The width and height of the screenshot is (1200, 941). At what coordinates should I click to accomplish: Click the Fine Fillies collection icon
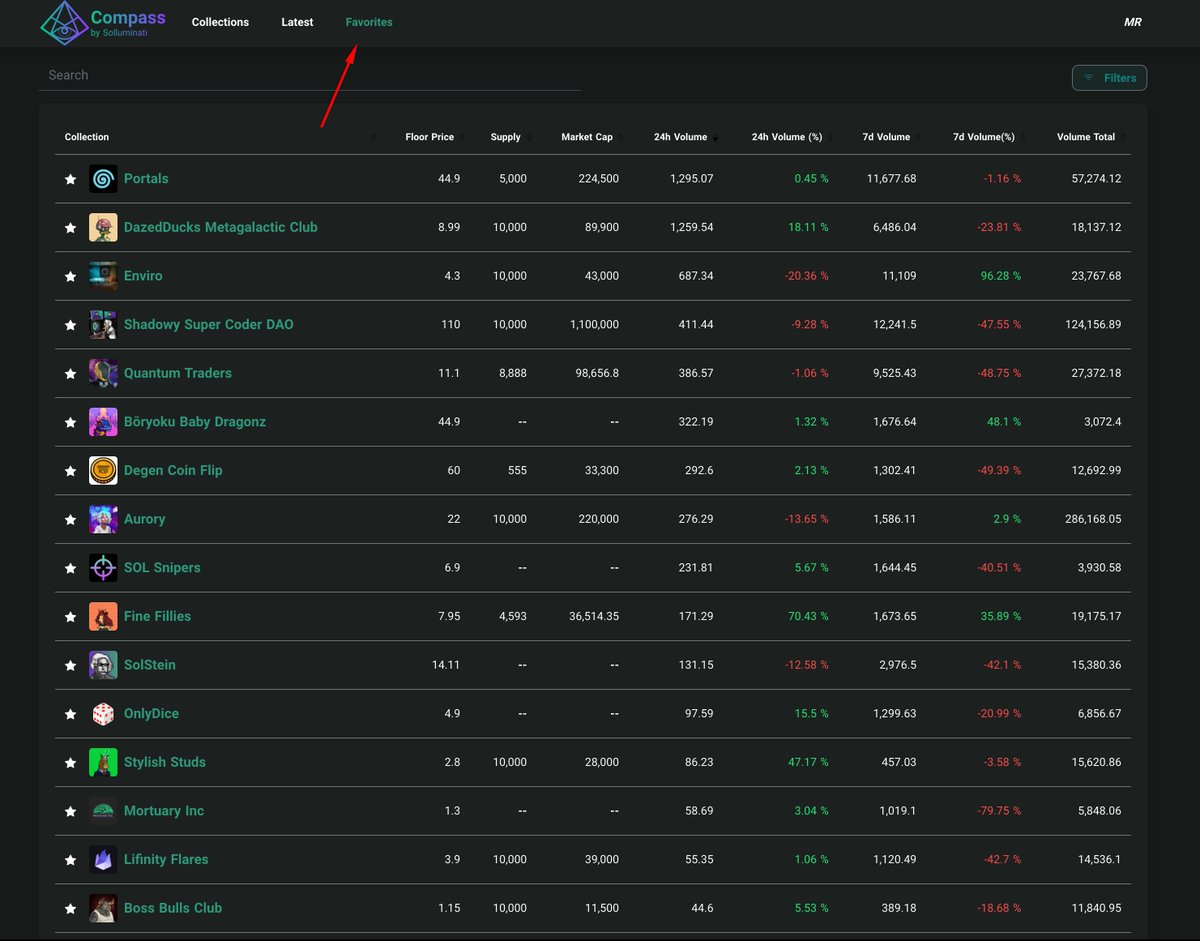[103, 616]
